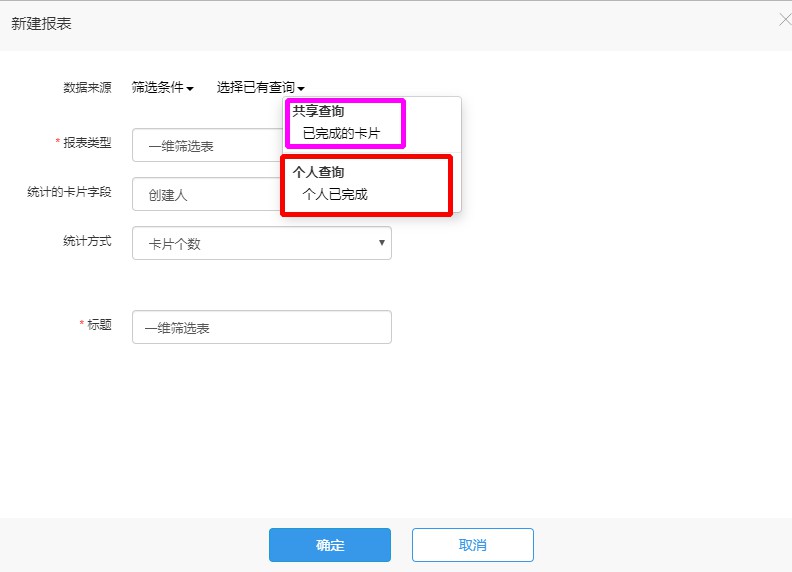The image size is (792, 572).
Task: Close the 新建报表 dialog
Action: click(785, 20)
